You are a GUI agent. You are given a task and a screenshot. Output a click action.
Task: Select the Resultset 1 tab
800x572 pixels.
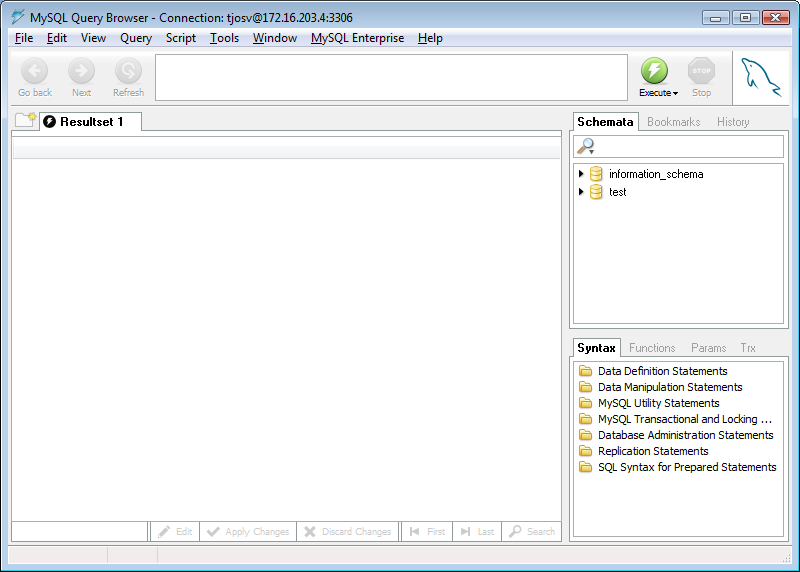point(91,121)
